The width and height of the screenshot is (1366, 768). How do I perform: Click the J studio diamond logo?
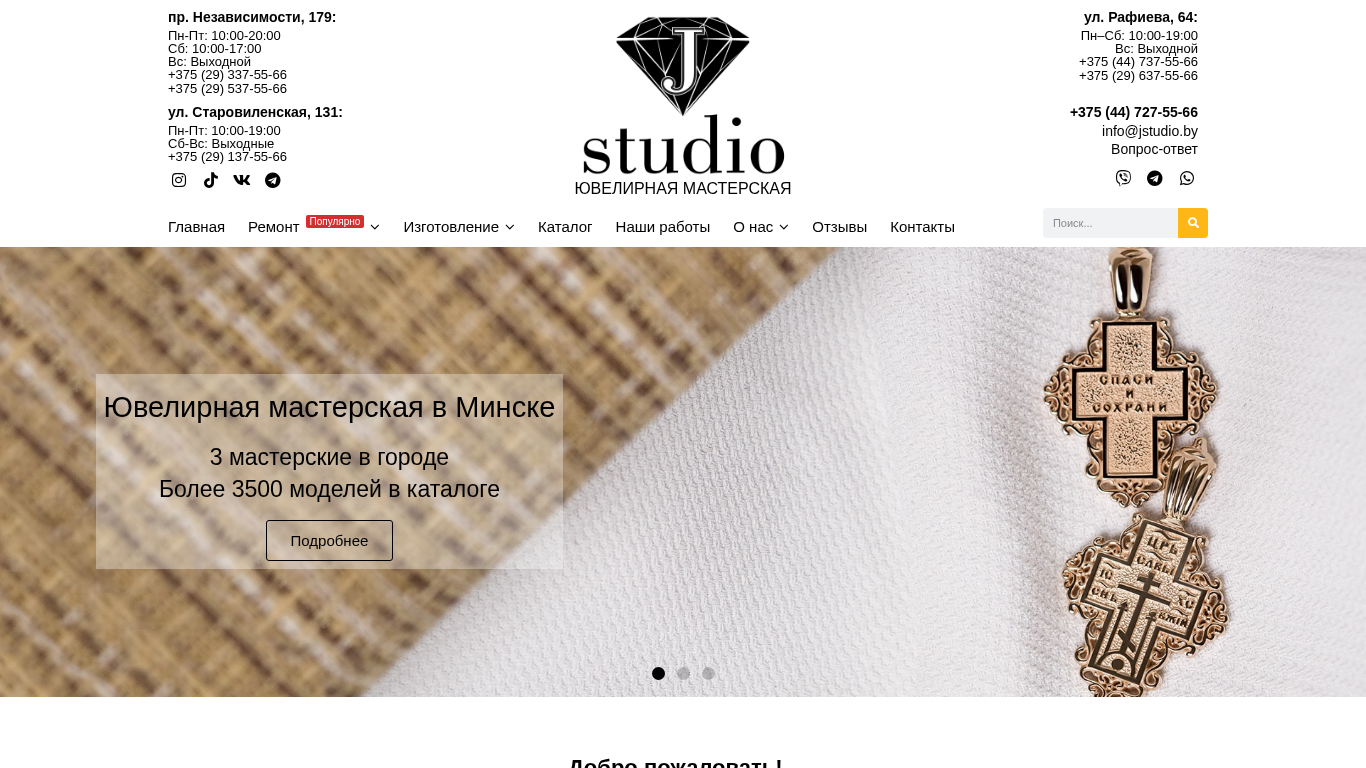pos(683,96)
